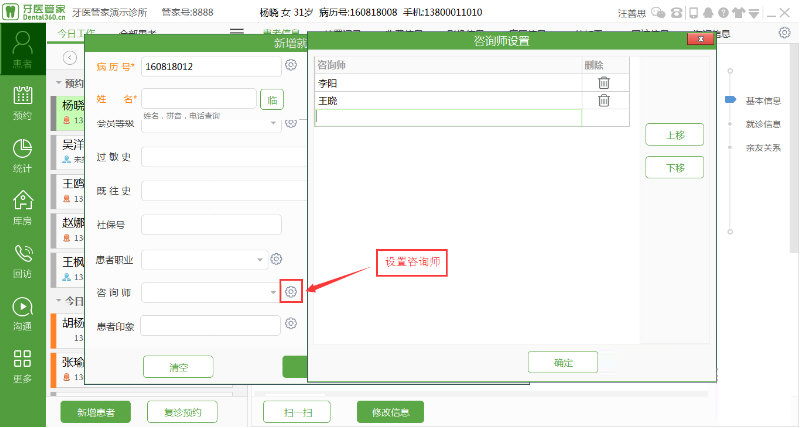The width and height of the screenshot is (801, 428).
Task: Click the 修改信息 button
Action: [390, 412]
